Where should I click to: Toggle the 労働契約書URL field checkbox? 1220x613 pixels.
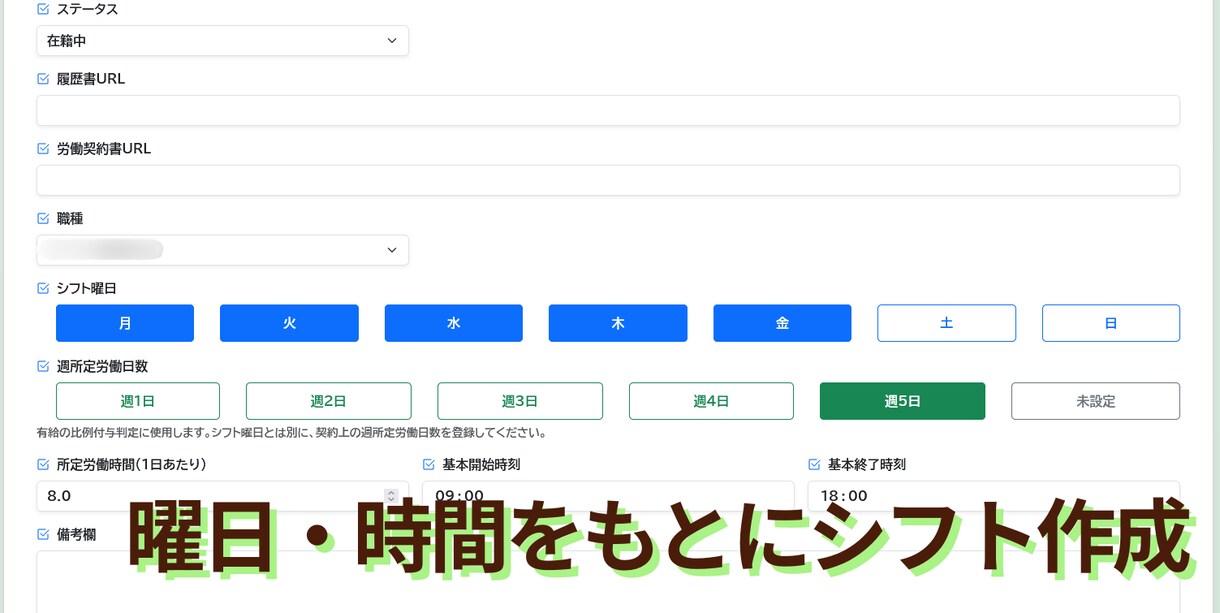coord(43,149)
